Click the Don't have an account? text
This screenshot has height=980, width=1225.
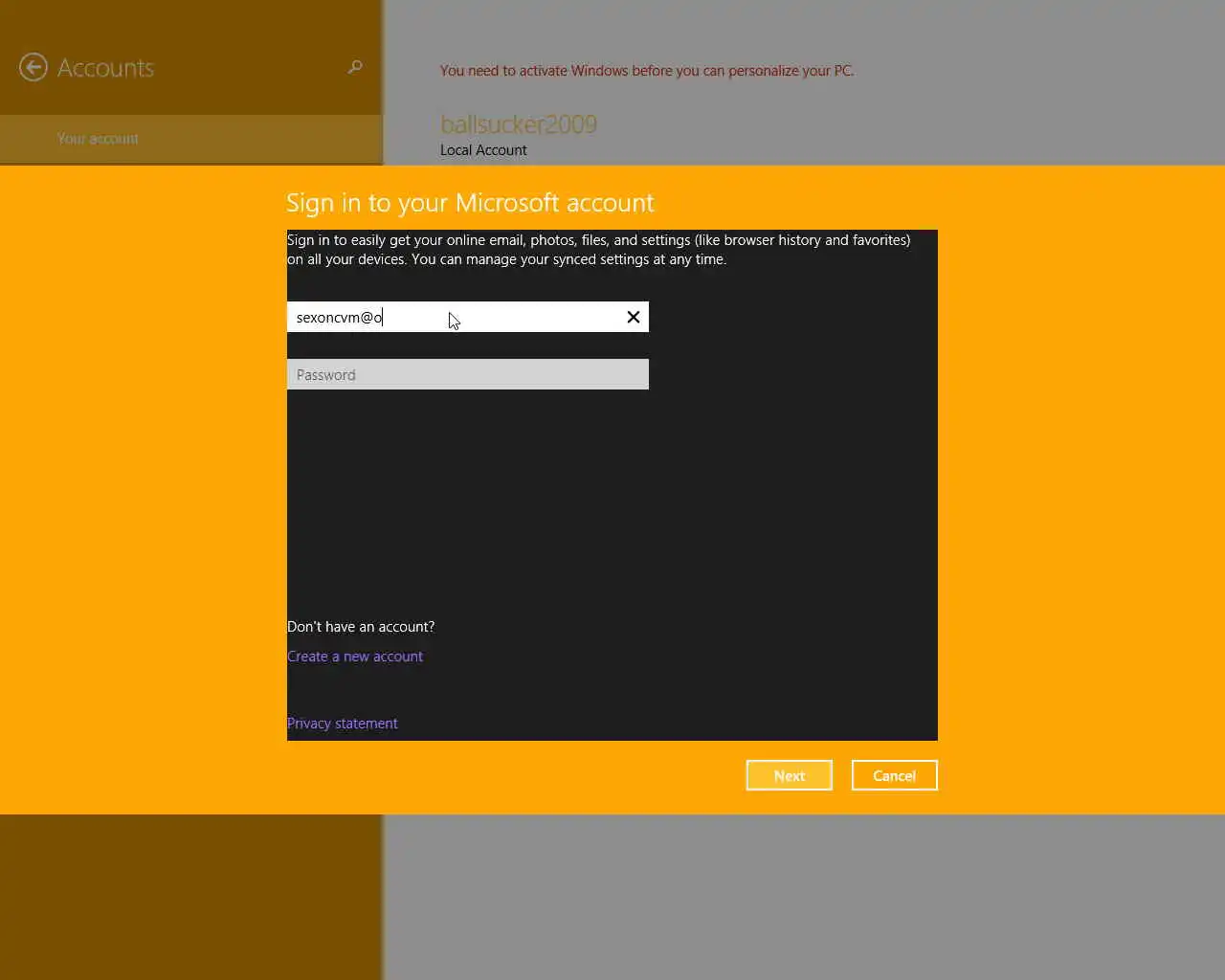tap(361, 627)
